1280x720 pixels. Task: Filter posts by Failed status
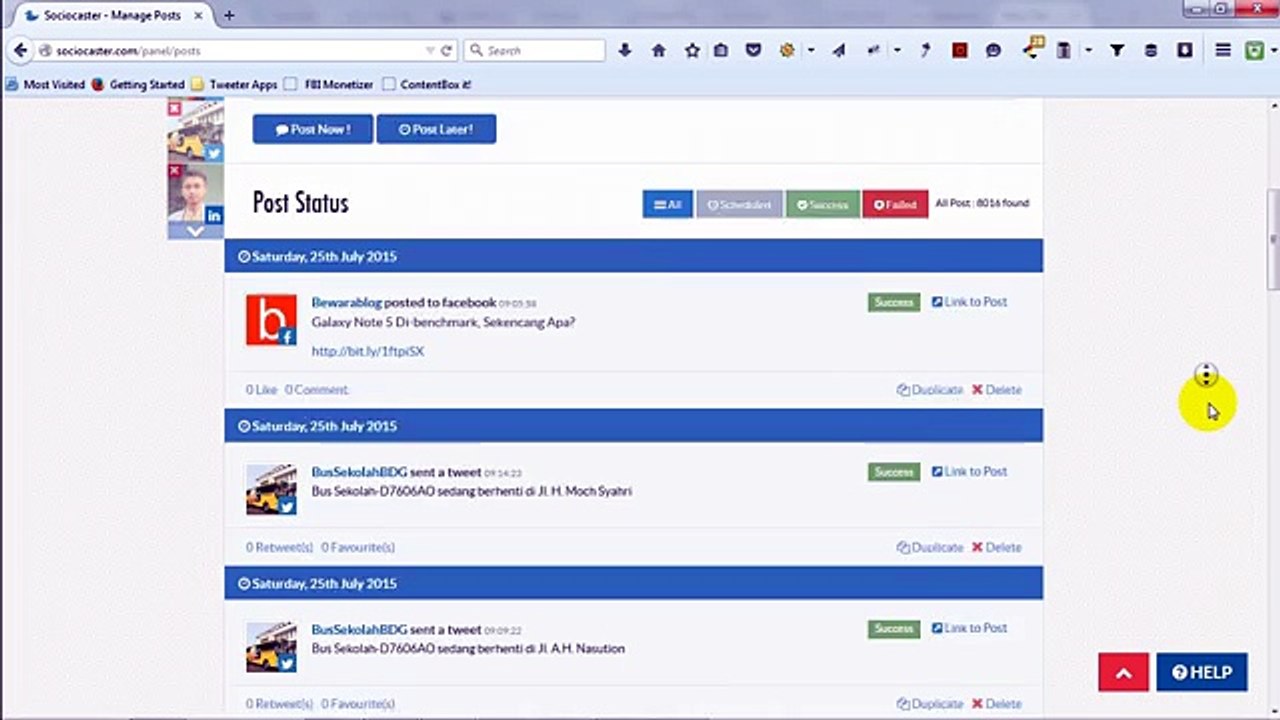pos(895,205)
